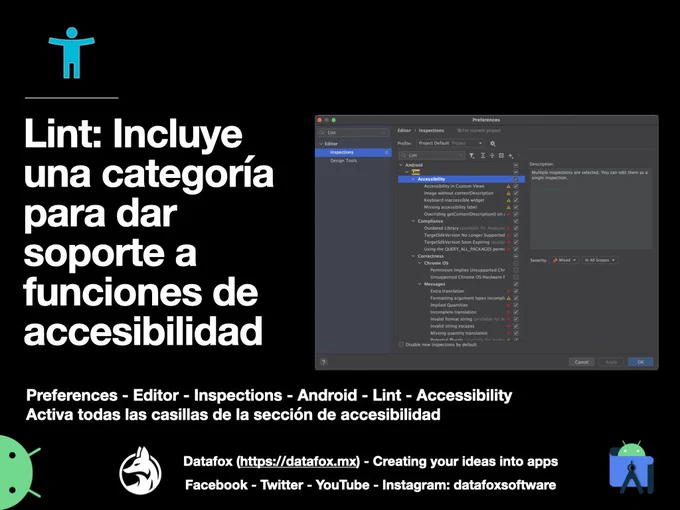Click the add inspection plus icon
The image size is (680, 510).
[511, 155]
